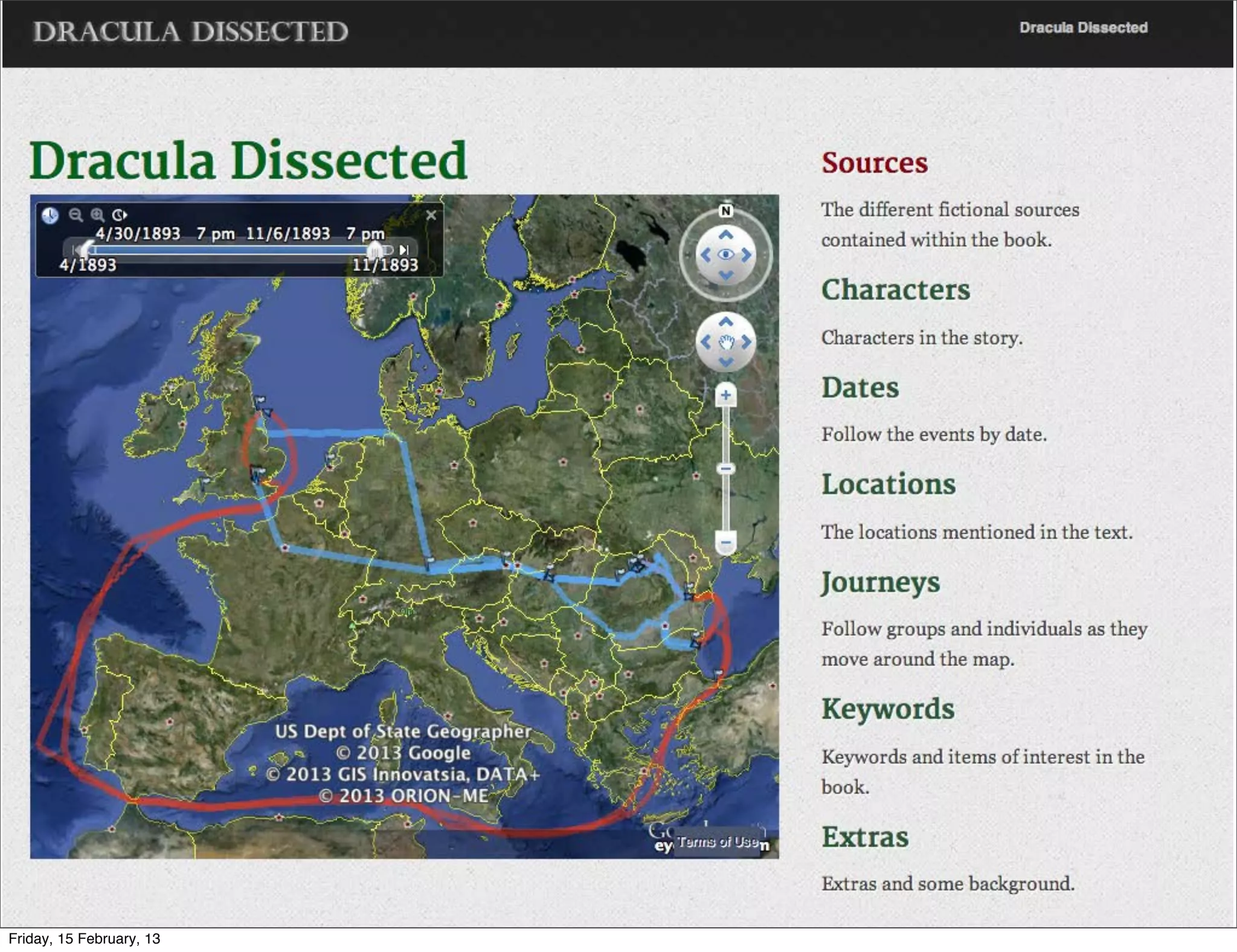Click Terms of Use on map

(x=717, y=841)
